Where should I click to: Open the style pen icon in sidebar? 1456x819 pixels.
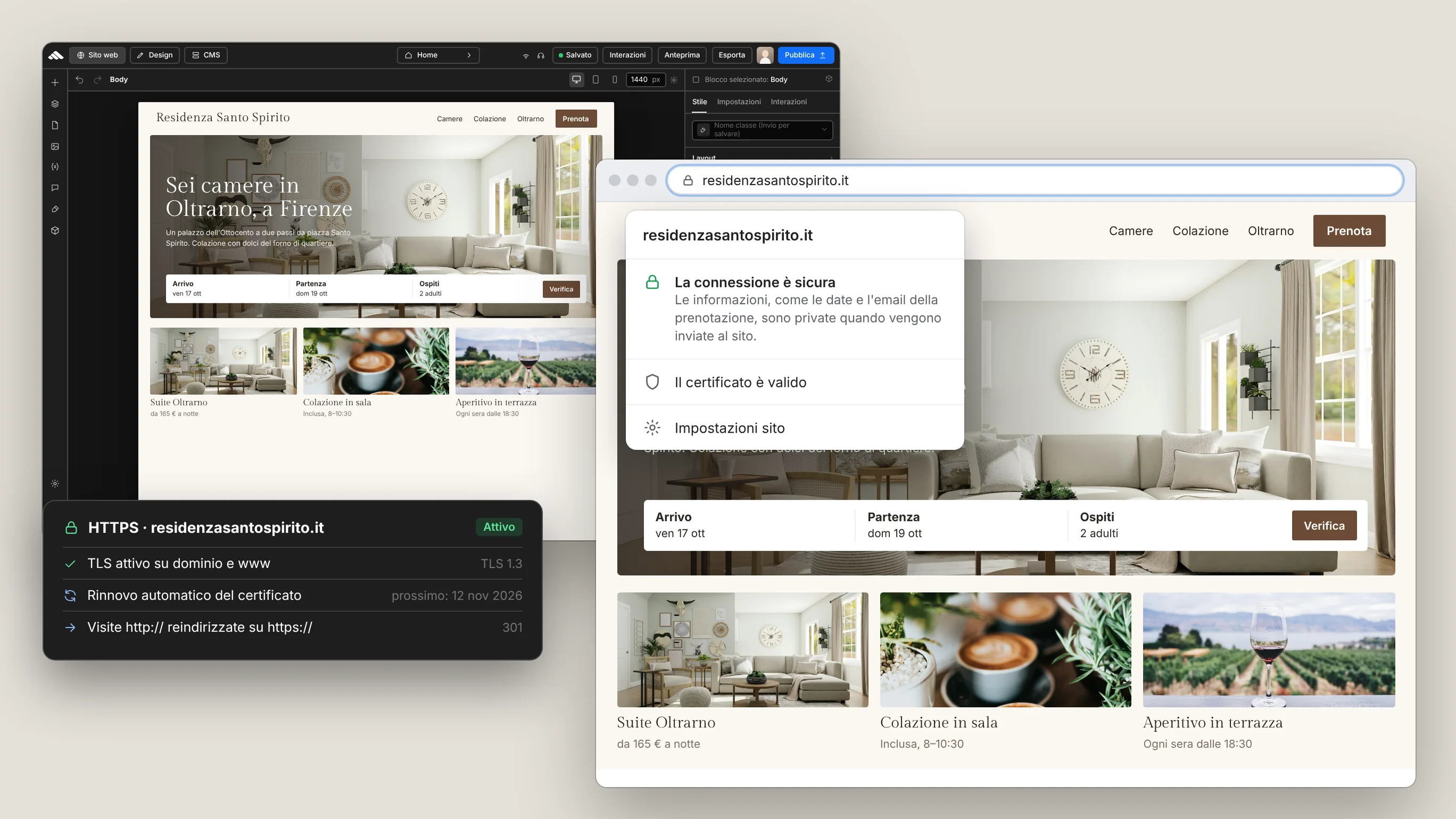pyautogui.click(x=55, y=209)
